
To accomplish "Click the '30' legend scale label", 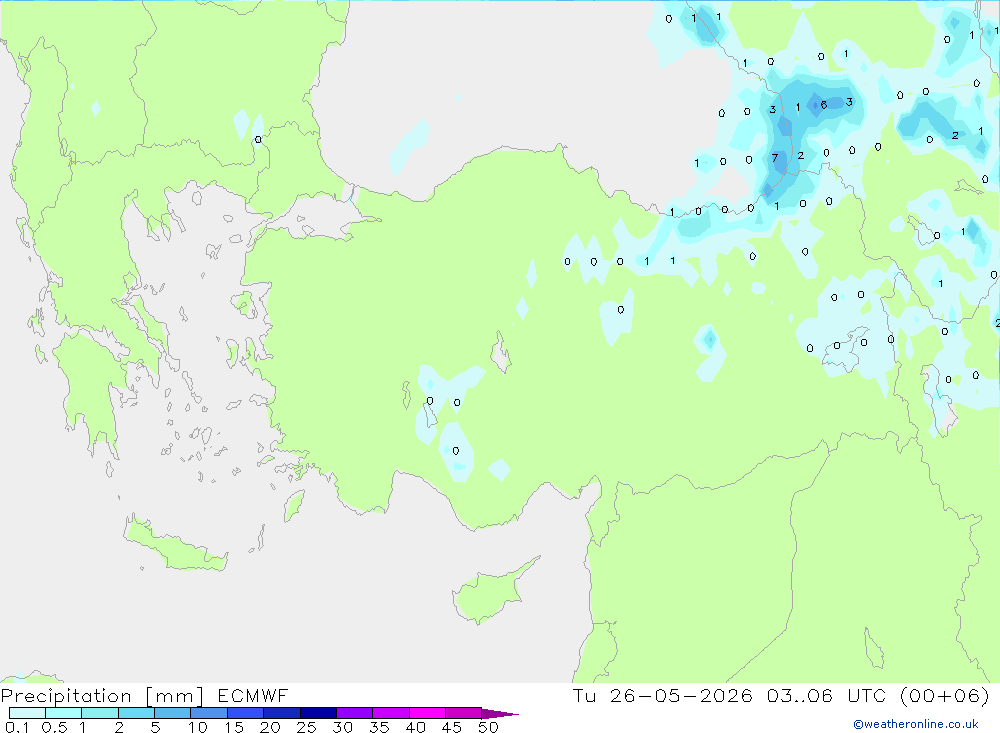I will [342, 727].
